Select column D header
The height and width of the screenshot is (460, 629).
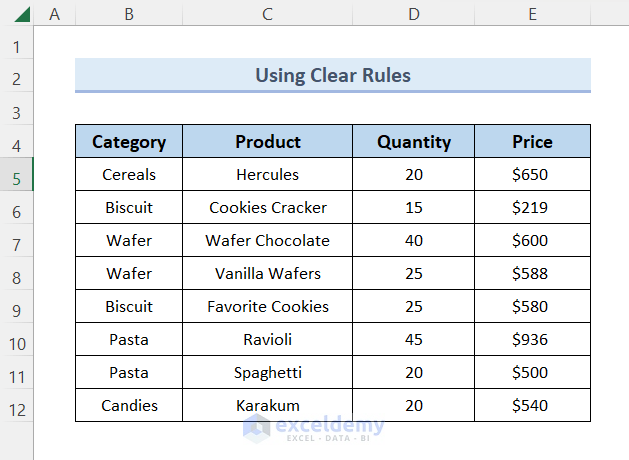(414, 13)
